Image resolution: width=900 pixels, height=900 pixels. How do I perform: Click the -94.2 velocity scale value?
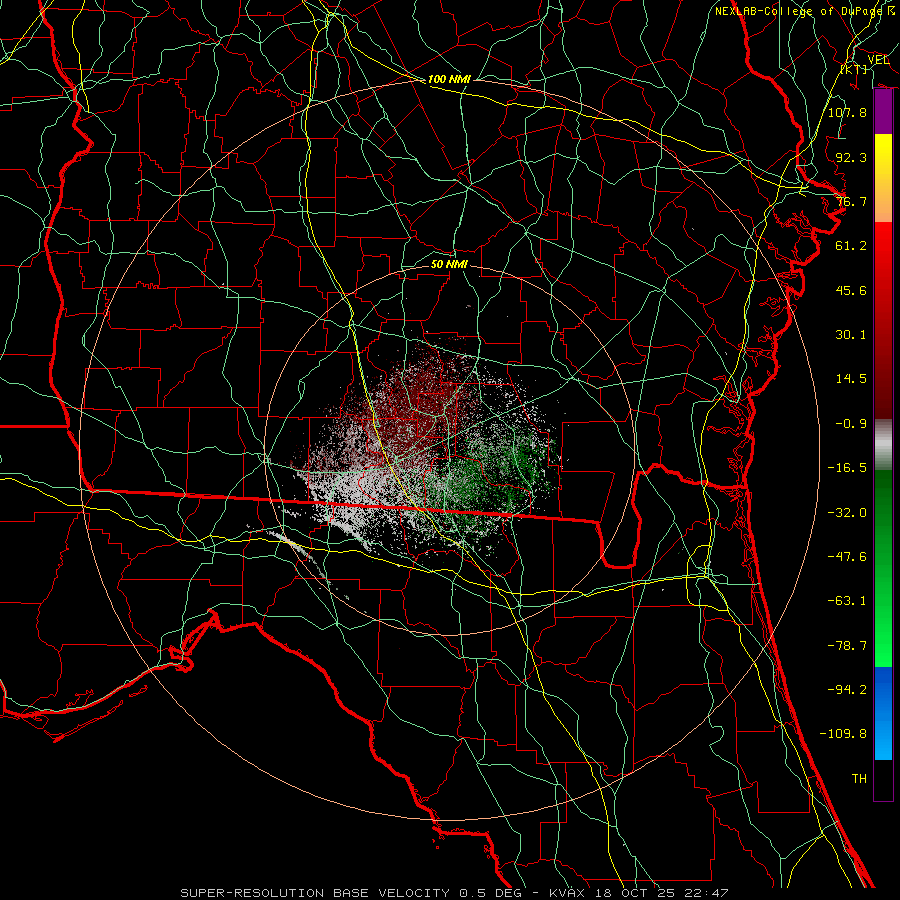(847, 689)
